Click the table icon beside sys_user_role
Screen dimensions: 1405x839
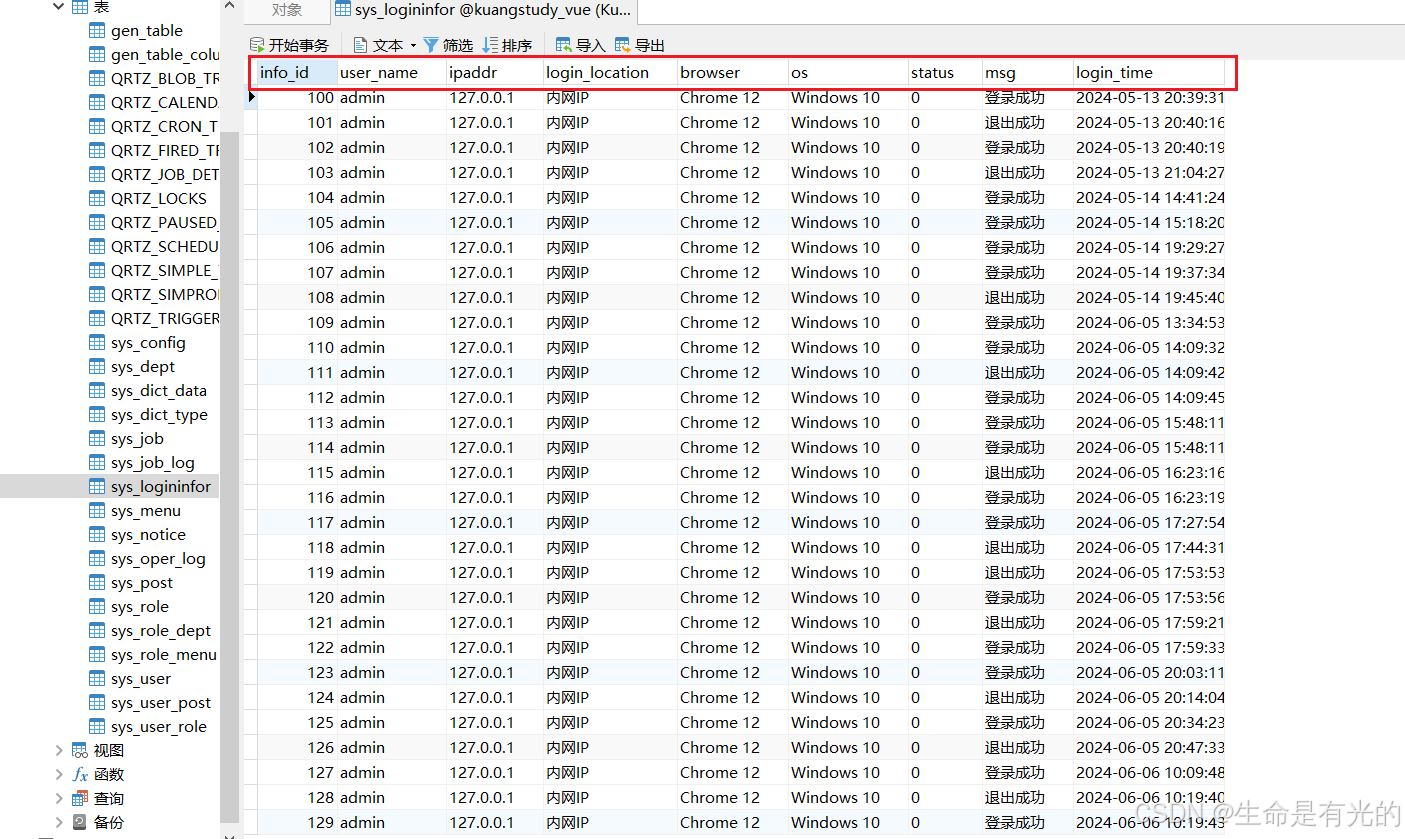click(x=97, y=727)
